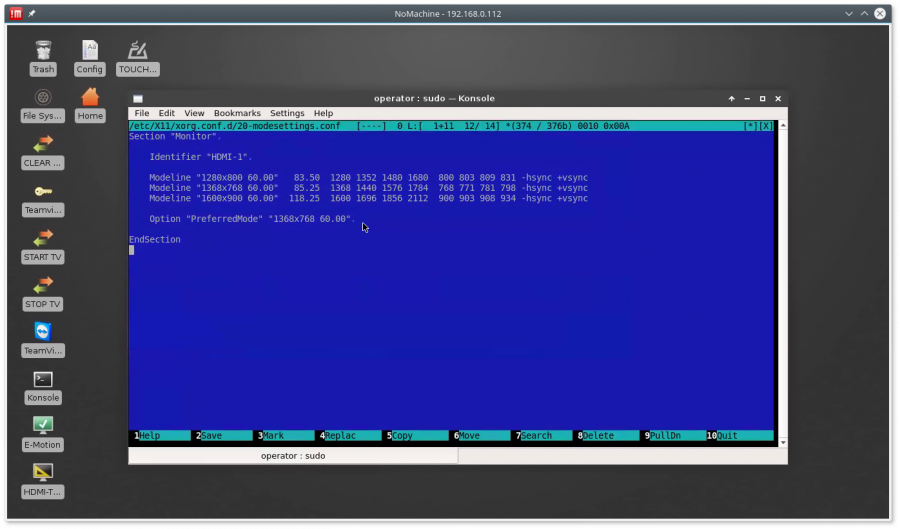Click the 10 Quit function button
Screen dimensions: 900x529
click(738, 436)
